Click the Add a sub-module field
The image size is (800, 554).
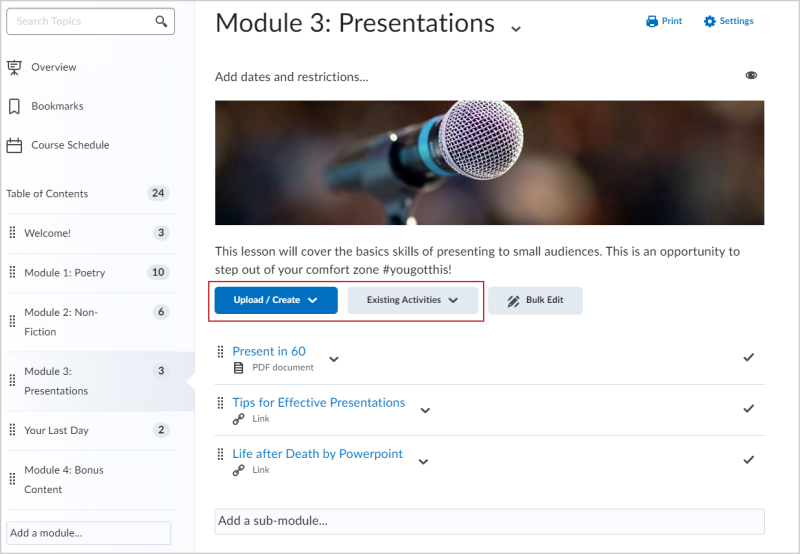(489, 521)
